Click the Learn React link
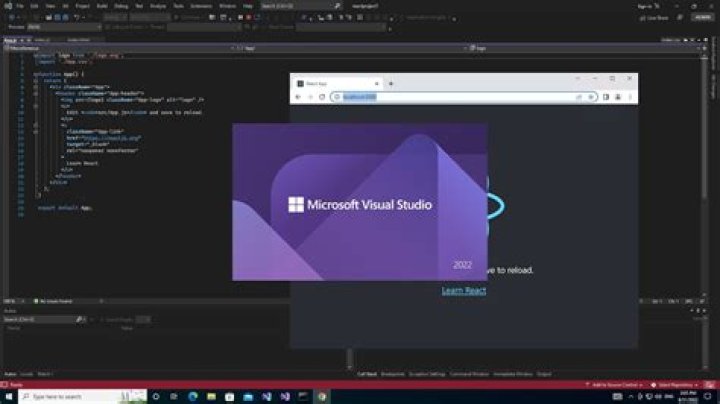720x404 pixels. coord(463,290)
